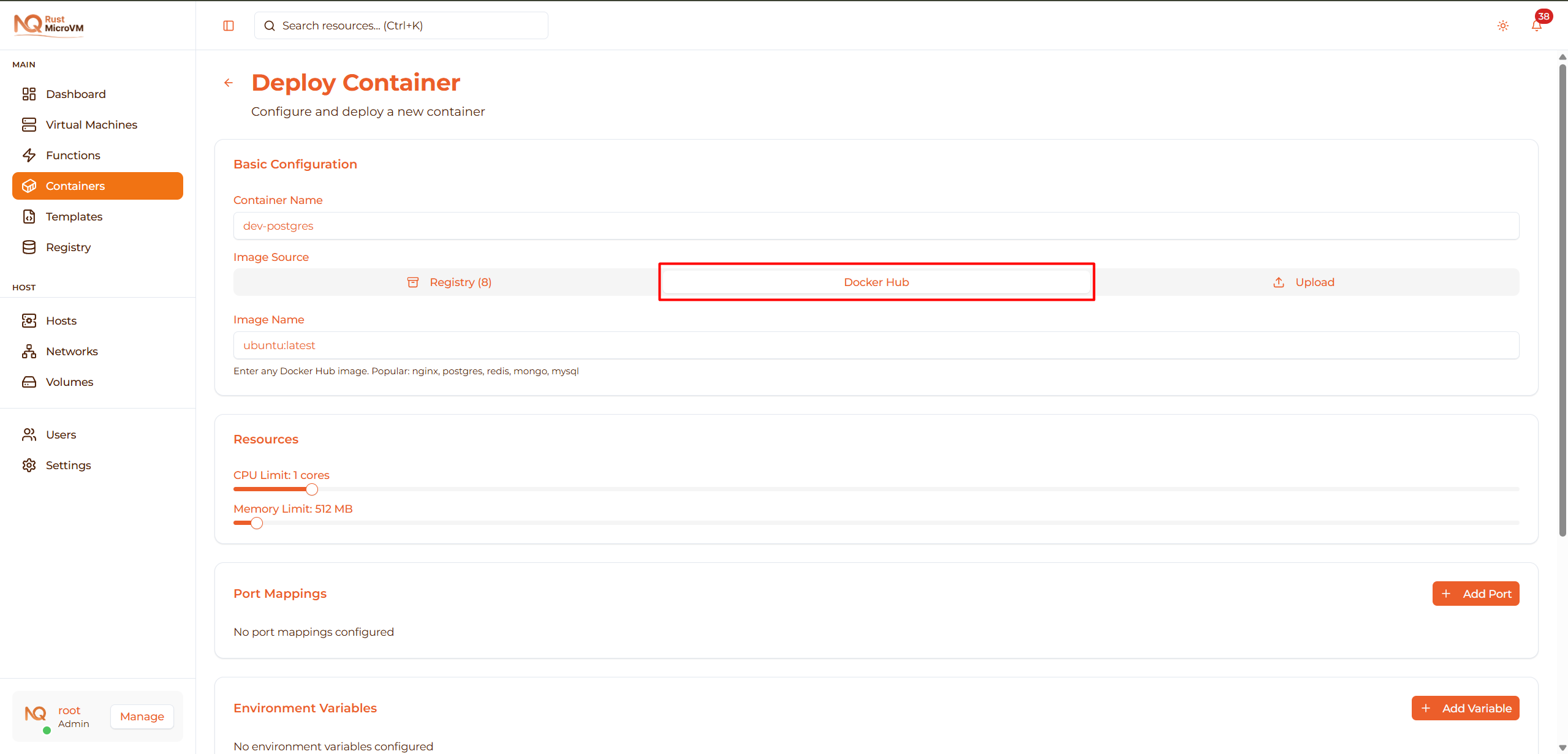Open the Registry section
The width and height of the screenshot is (1568, 754).
pyautogui.click(x=69, y=247)
